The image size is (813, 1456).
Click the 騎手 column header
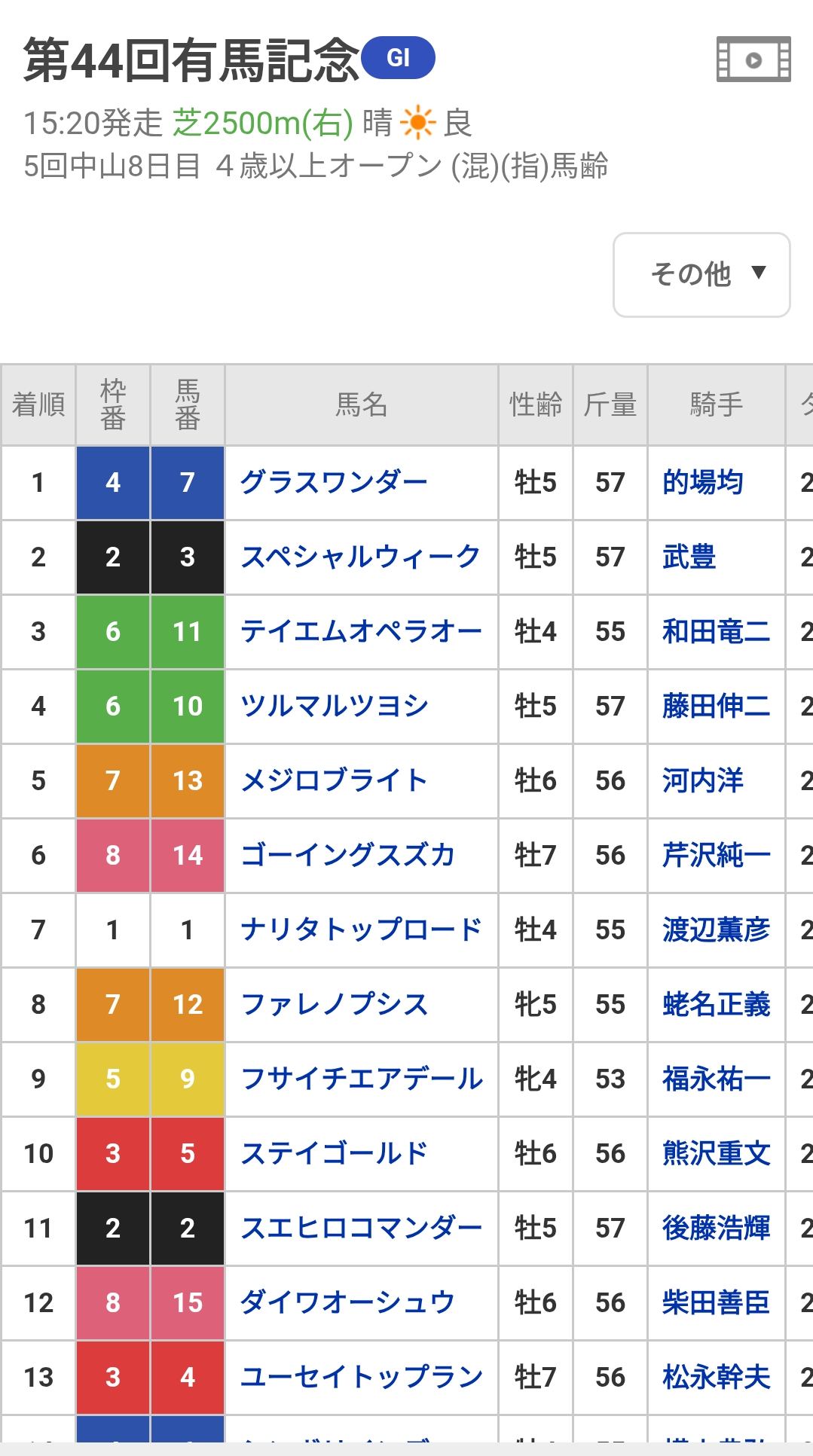pos(716,404)
